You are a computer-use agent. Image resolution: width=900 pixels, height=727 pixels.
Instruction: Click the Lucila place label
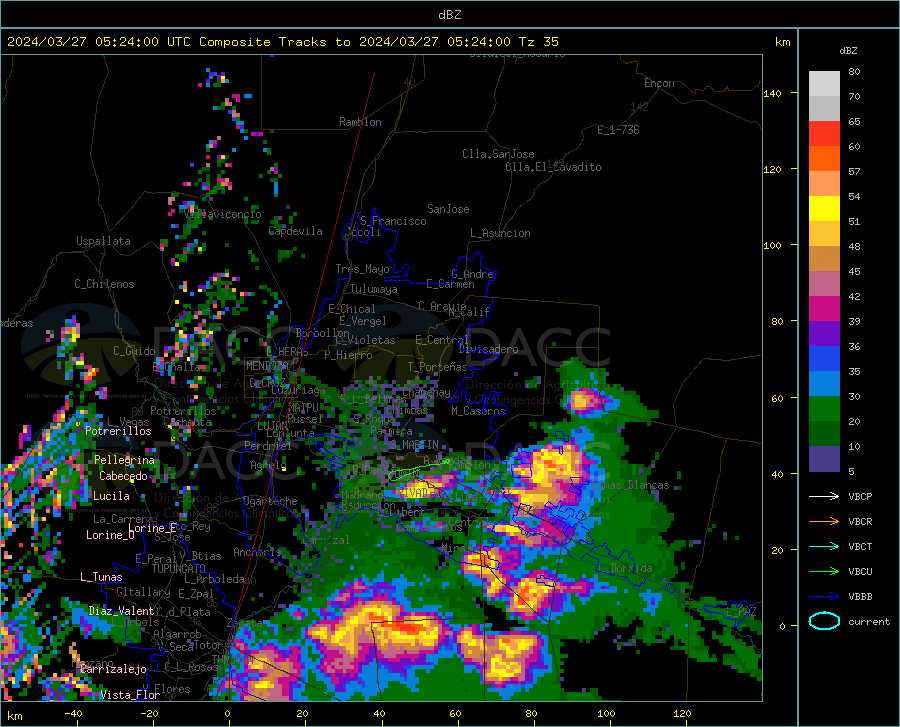[x=111, y=496]
